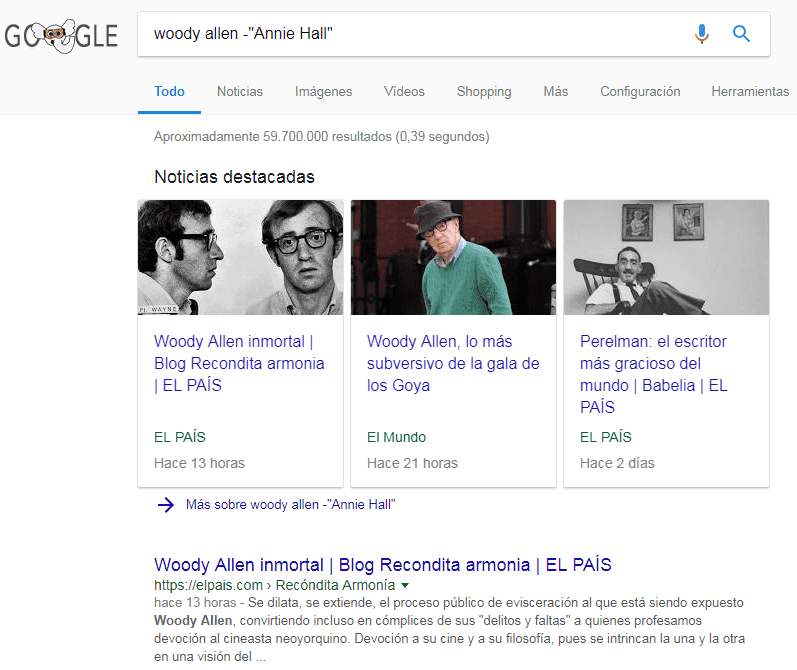Open the black-and-white Woody Allen mugshot thumbnail

pyautogui.click(x=240, y=257)
